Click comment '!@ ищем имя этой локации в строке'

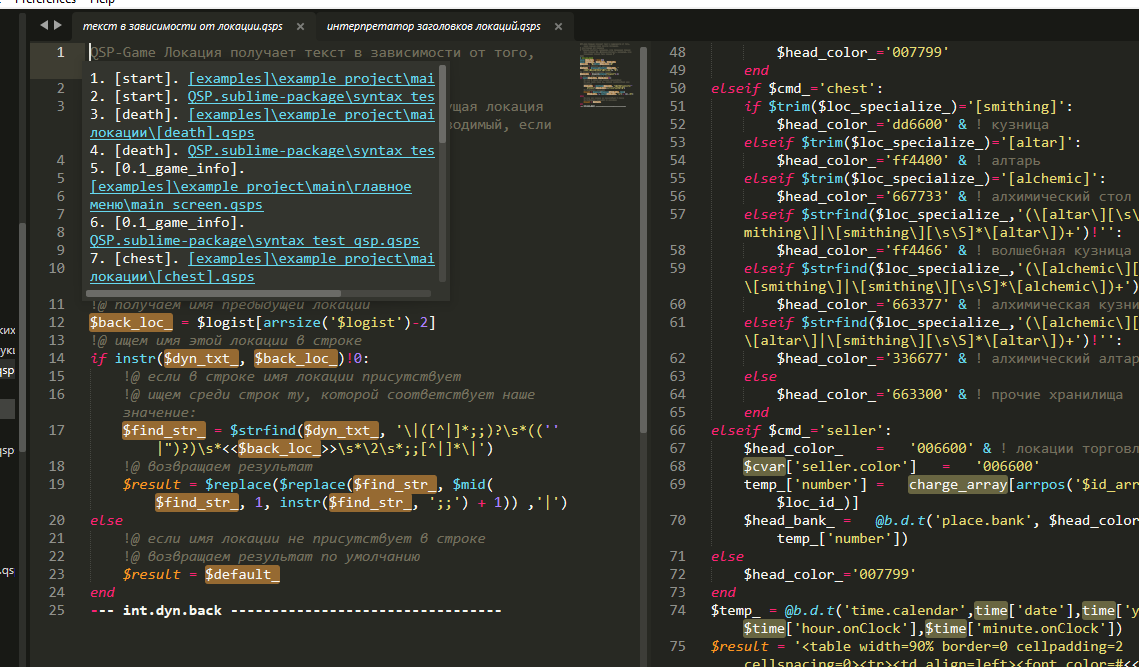pyautogui.click(x=226, y=340)
